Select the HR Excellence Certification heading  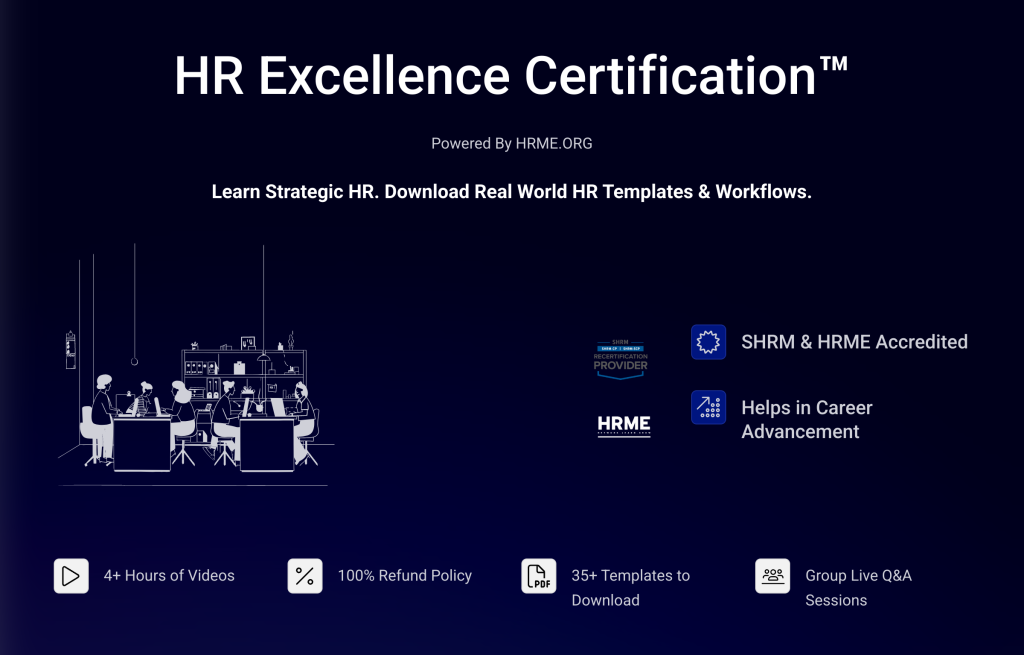511,76
